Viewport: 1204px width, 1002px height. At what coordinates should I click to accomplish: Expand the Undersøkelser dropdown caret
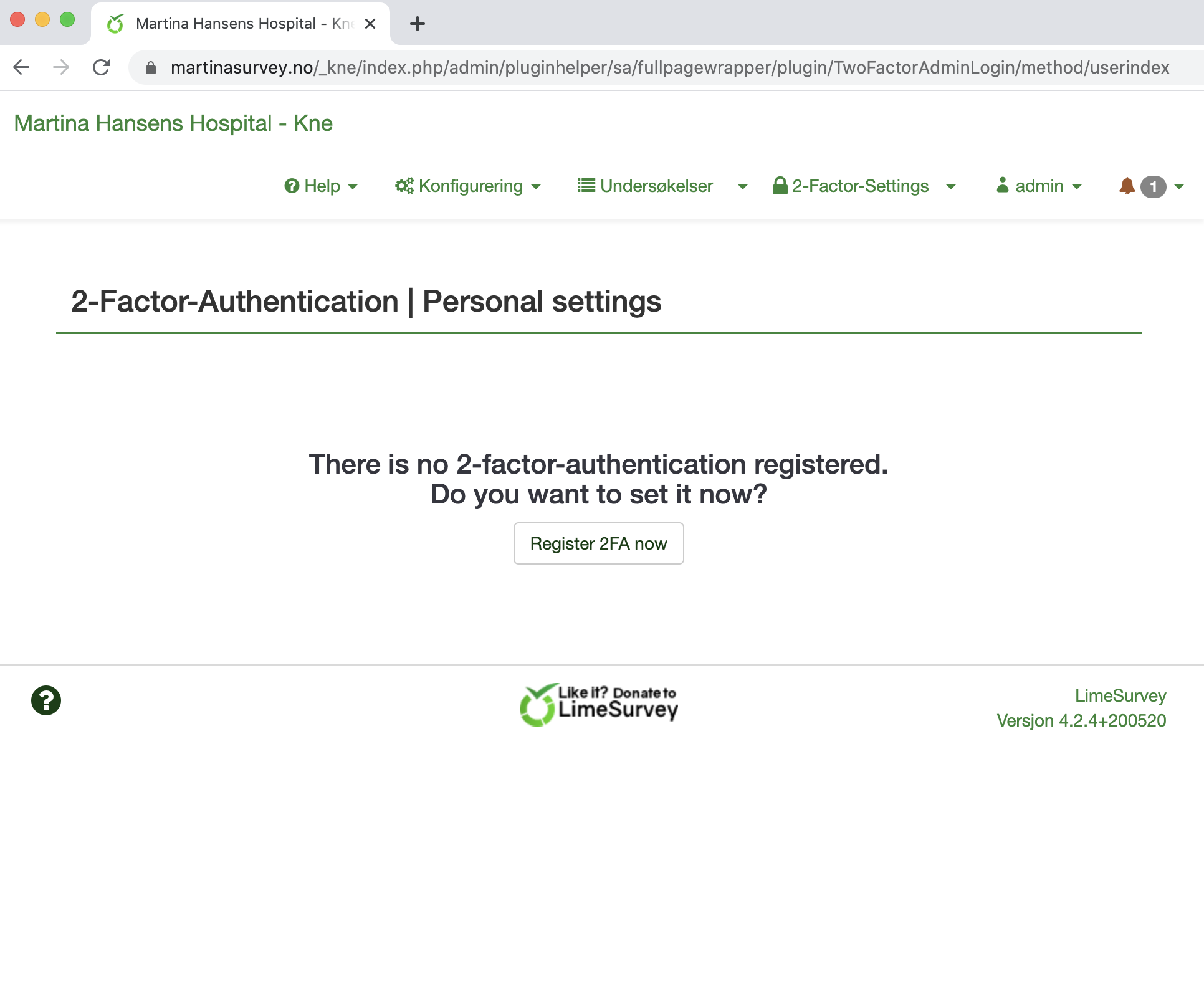[742, 186]
